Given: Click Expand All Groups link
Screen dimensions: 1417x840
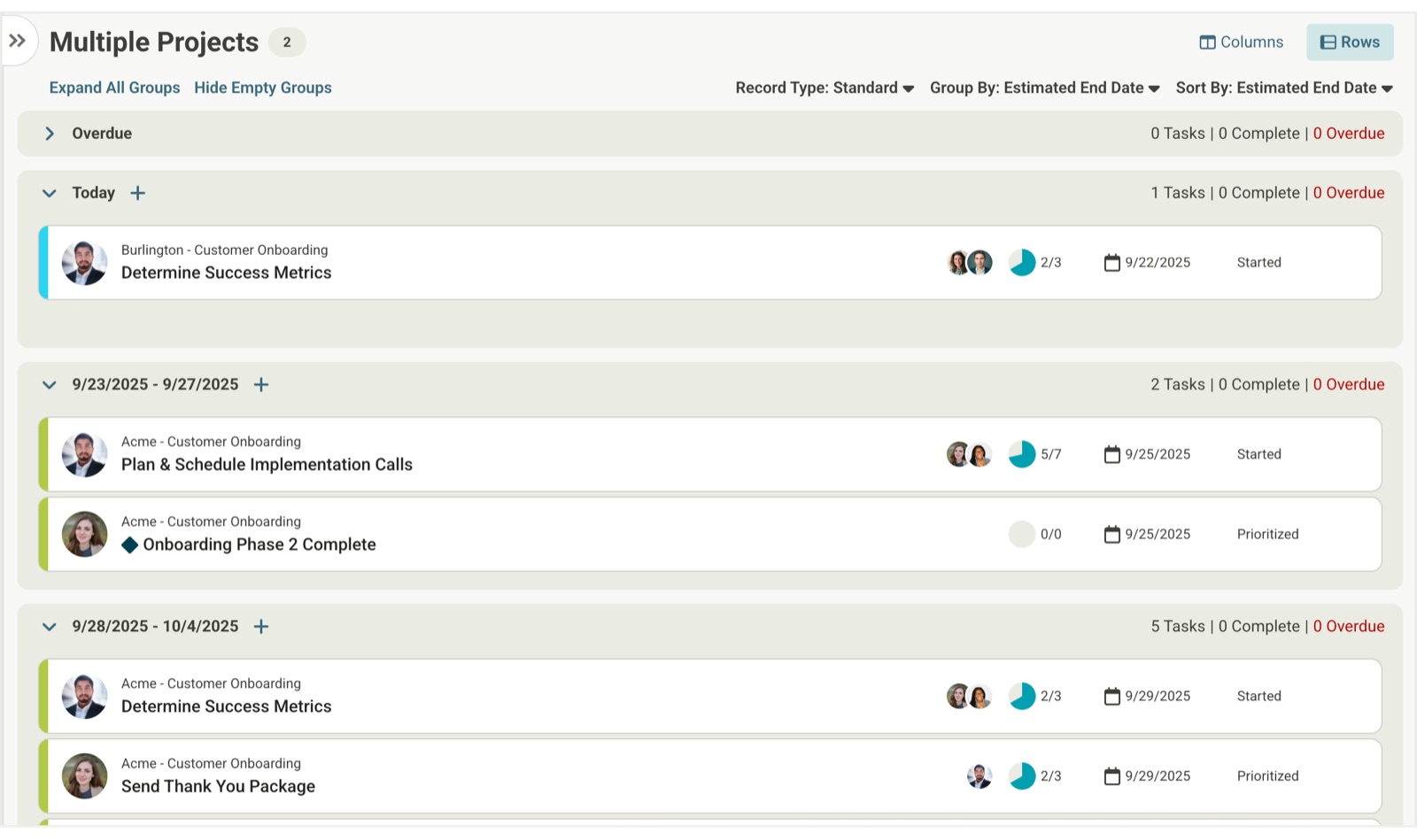Looking at the screenshot, I should [x=114, y=88].
